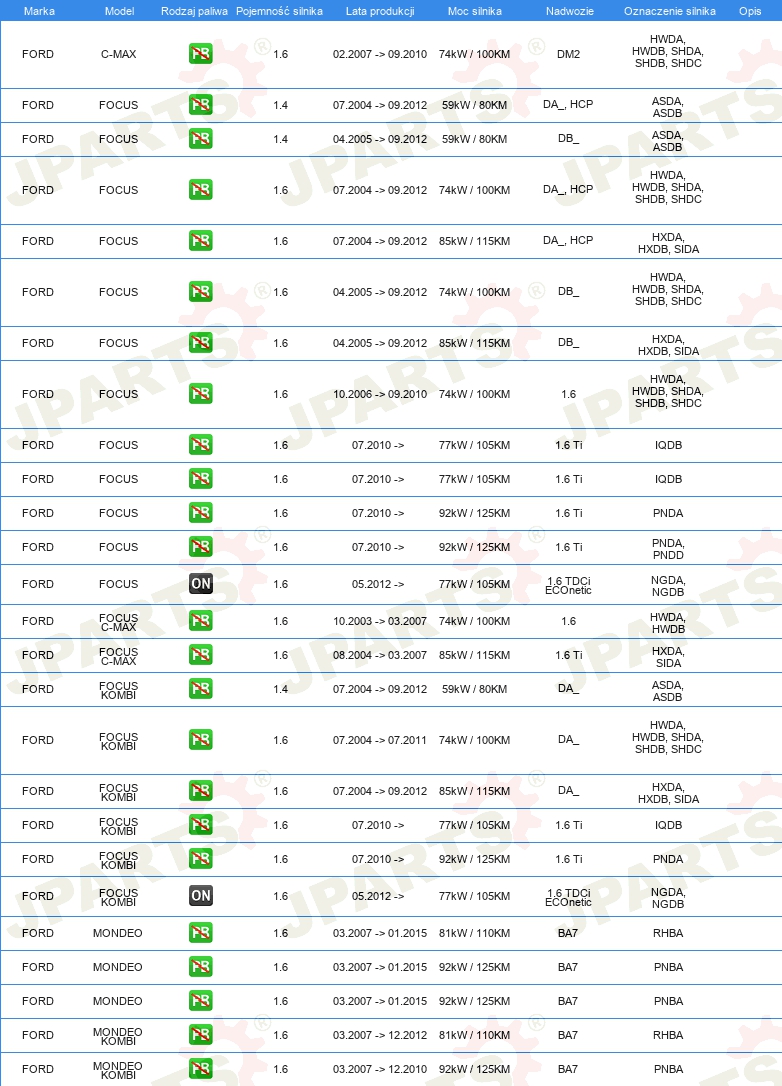Screen dimensions: 782x1086
Task: Click the 08.2004 -> 03.2007 production years cell
Action: (x=380, y=655)
